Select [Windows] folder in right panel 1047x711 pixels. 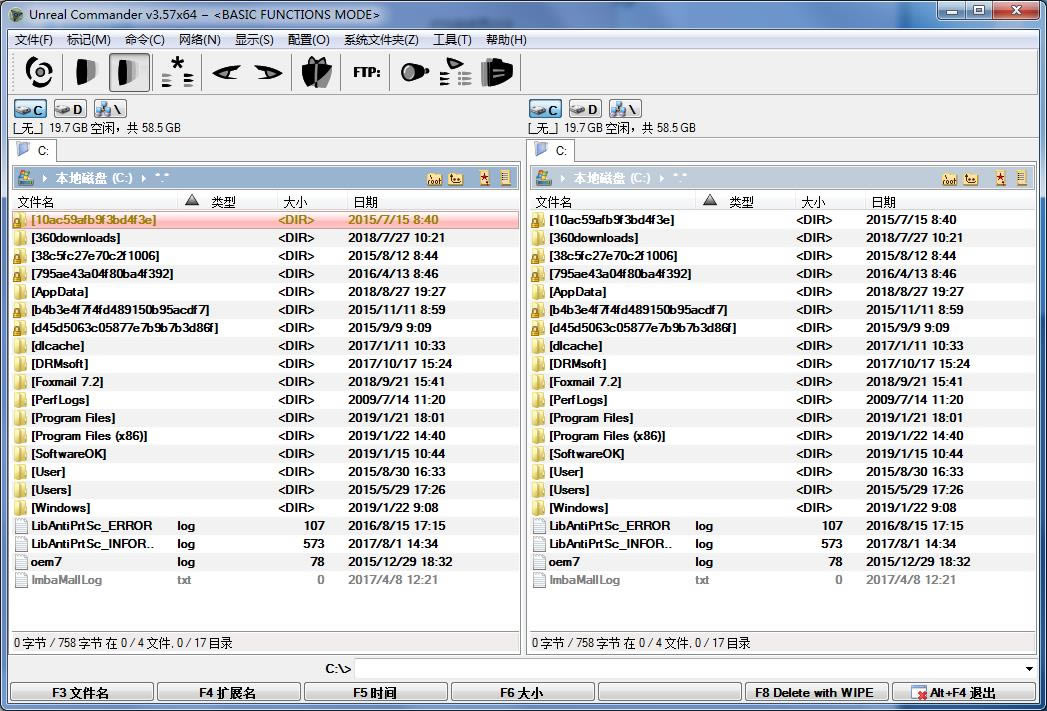coord(783,508)
